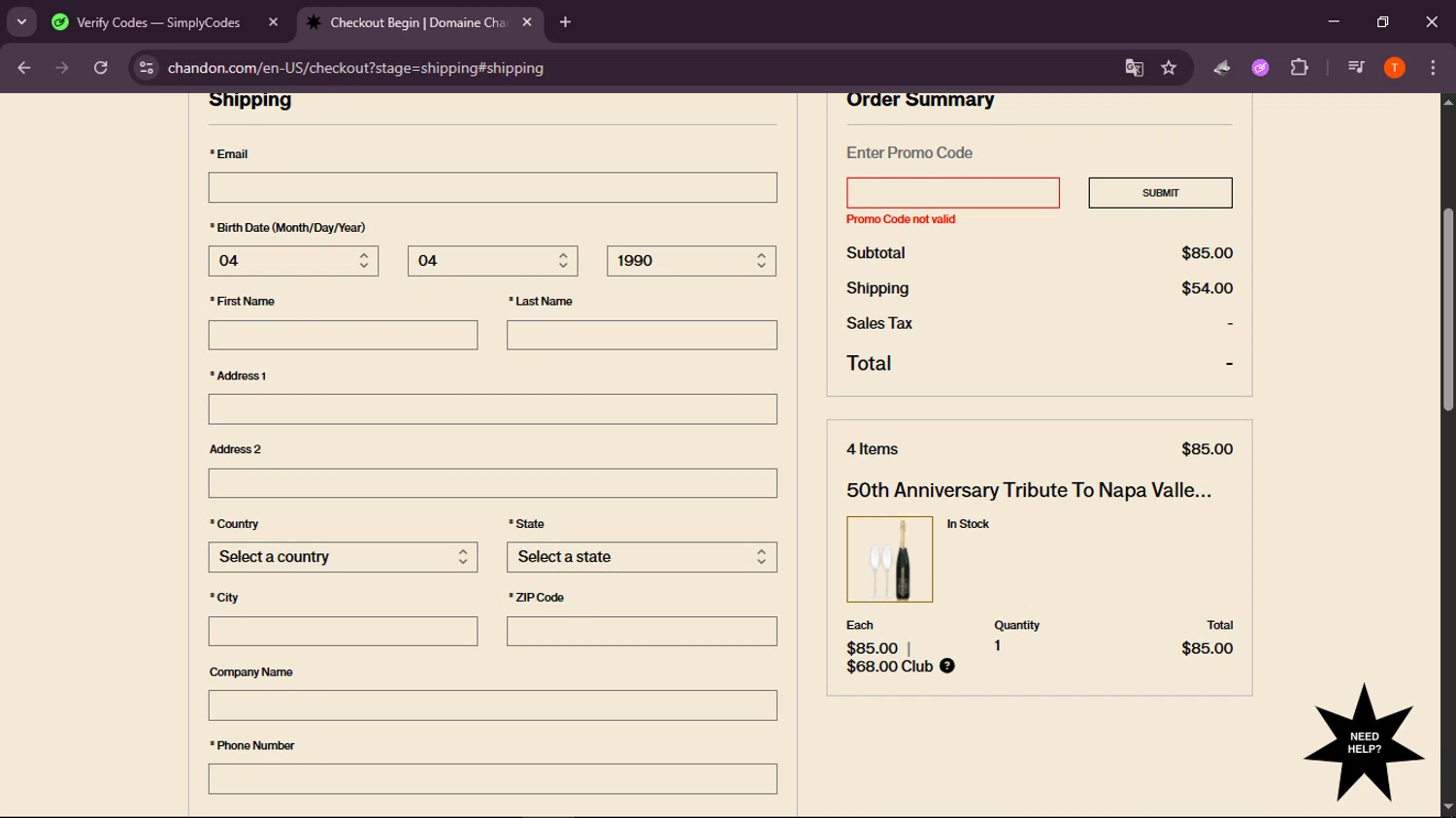Screen dimensions: 1456x818
Task: Click the Club price help question icon
Action: tap(947, 666)
